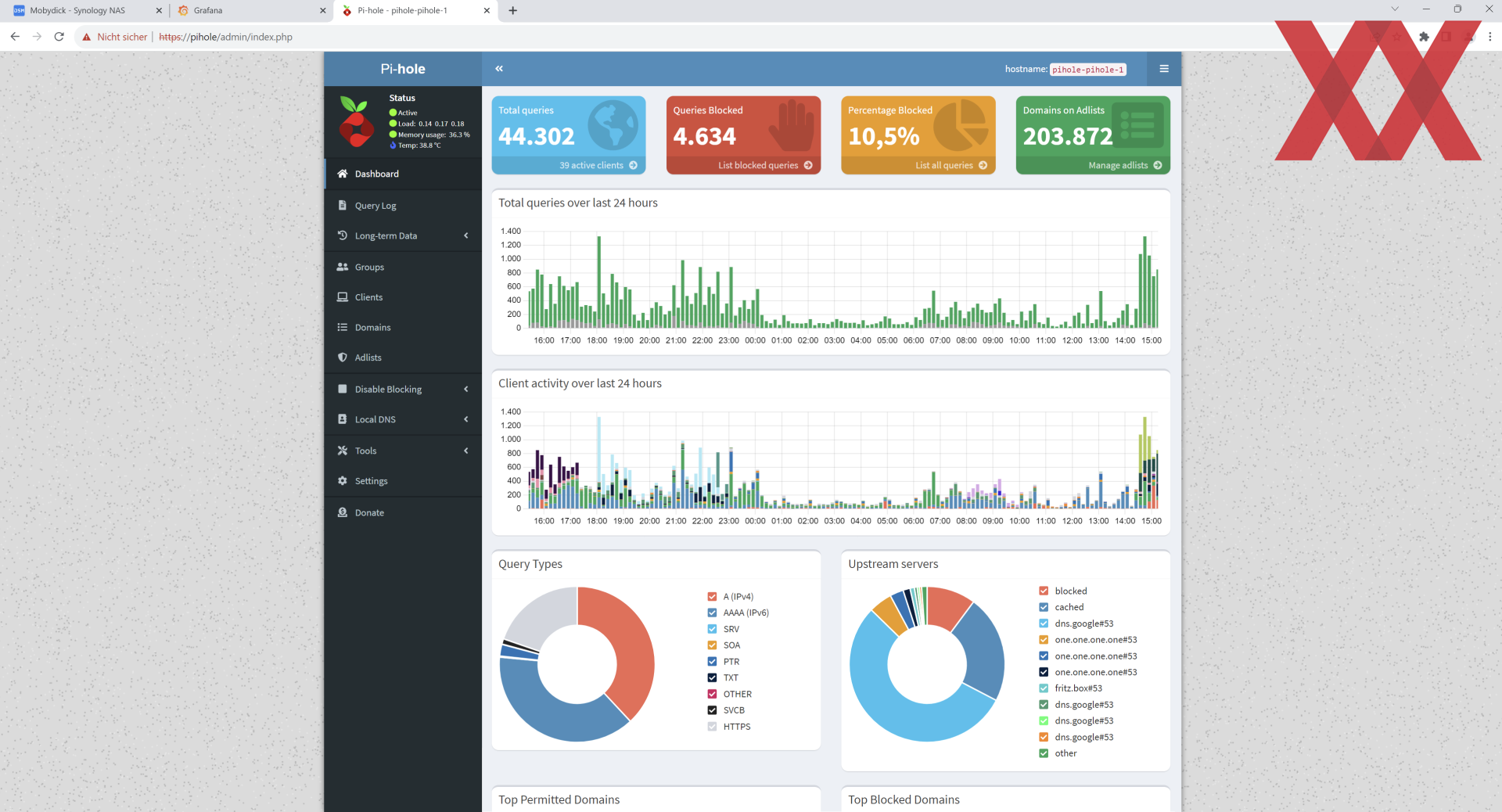Click the Settings gear icon
1502x812 pixels.
coord(342,481)
